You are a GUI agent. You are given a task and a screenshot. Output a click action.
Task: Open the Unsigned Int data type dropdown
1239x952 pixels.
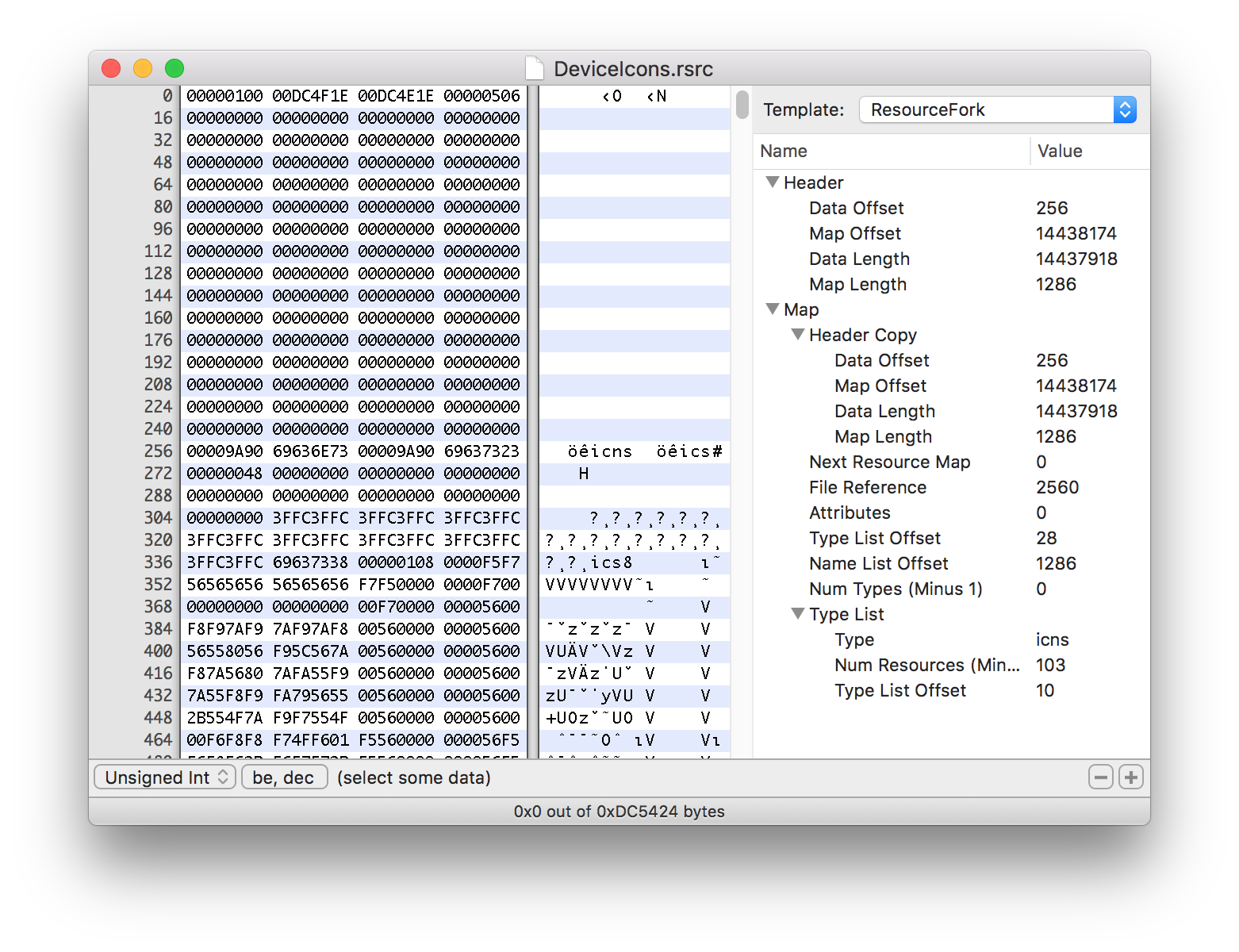pos(164,777)
